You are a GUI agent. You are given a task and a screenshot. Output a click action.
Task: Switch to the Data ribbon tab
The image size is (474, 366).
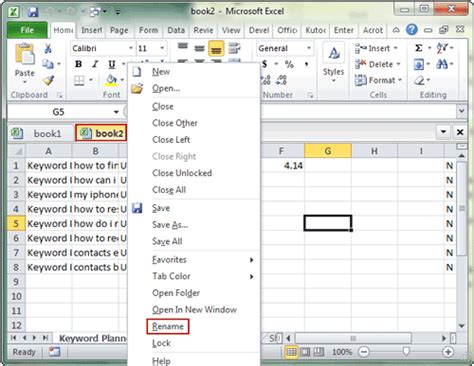[176, 30]
